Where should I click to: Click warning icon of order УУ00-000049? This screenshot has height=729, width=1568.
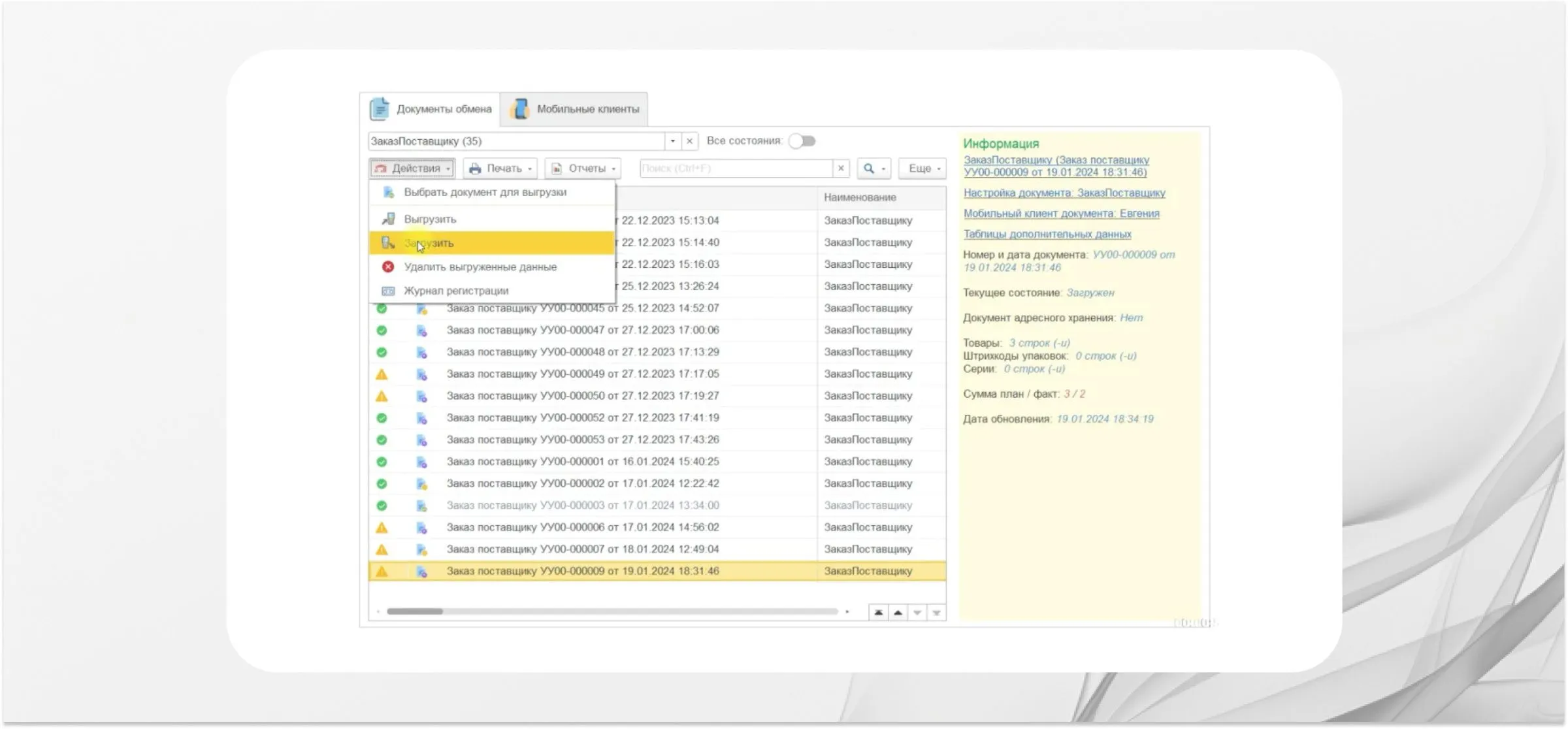coord(382,374)
